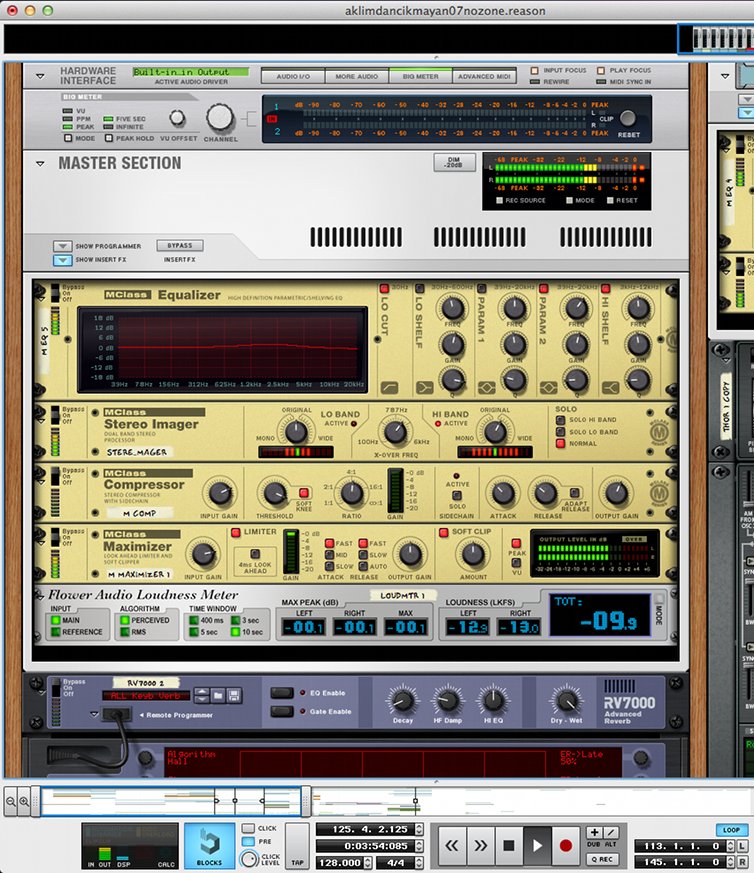The image size is (754, 873).
Task: Toggle Maximizer PEAK meter button
Action: (516, 543)
